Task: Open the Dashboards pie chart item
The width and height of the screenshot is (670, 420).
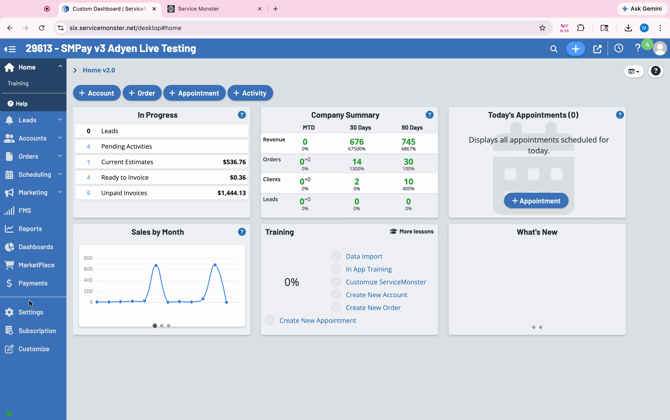Action: tap(33, 247)
